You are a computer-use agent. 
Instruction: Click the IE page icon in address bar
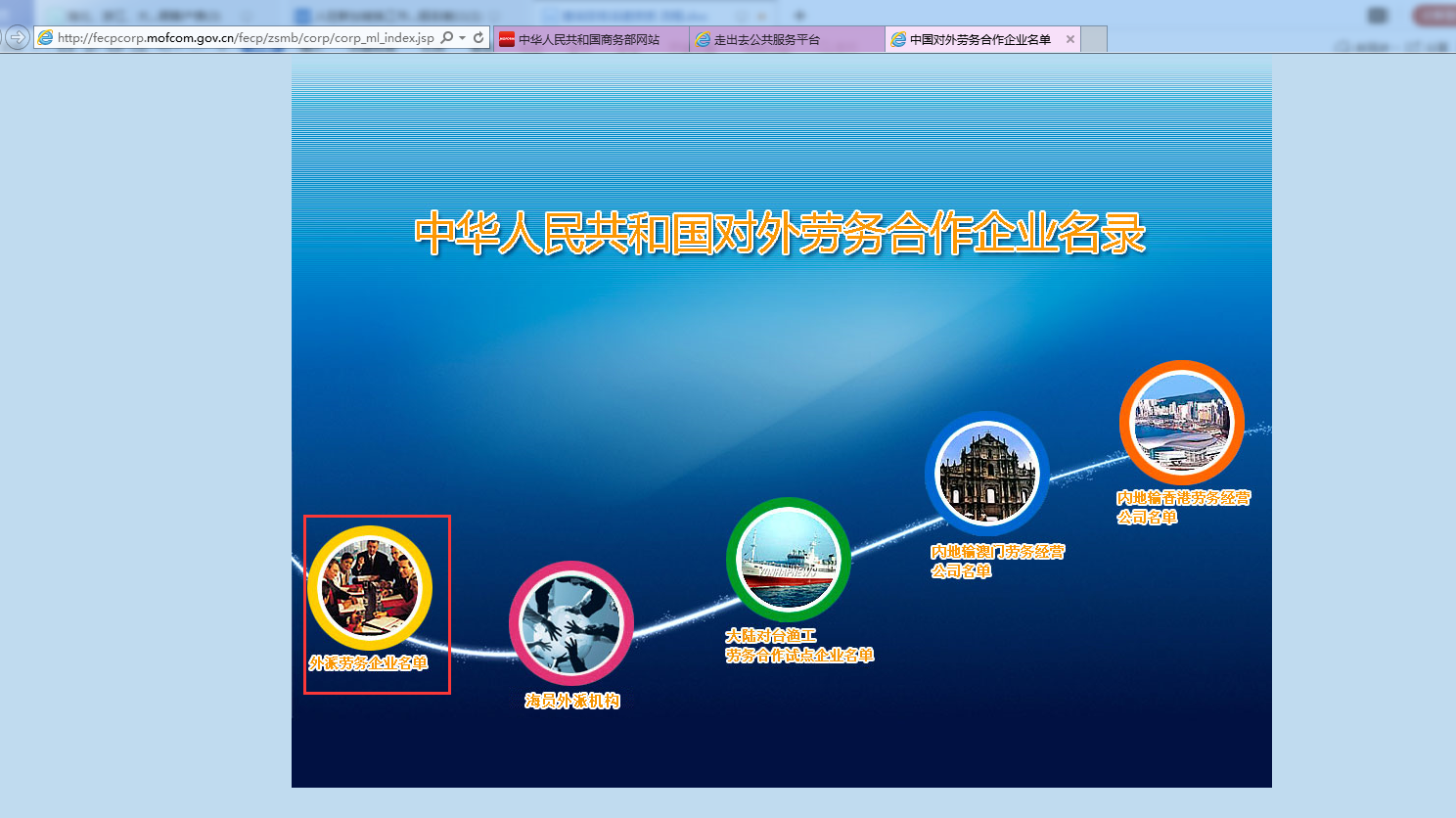[x=45, y=38]
